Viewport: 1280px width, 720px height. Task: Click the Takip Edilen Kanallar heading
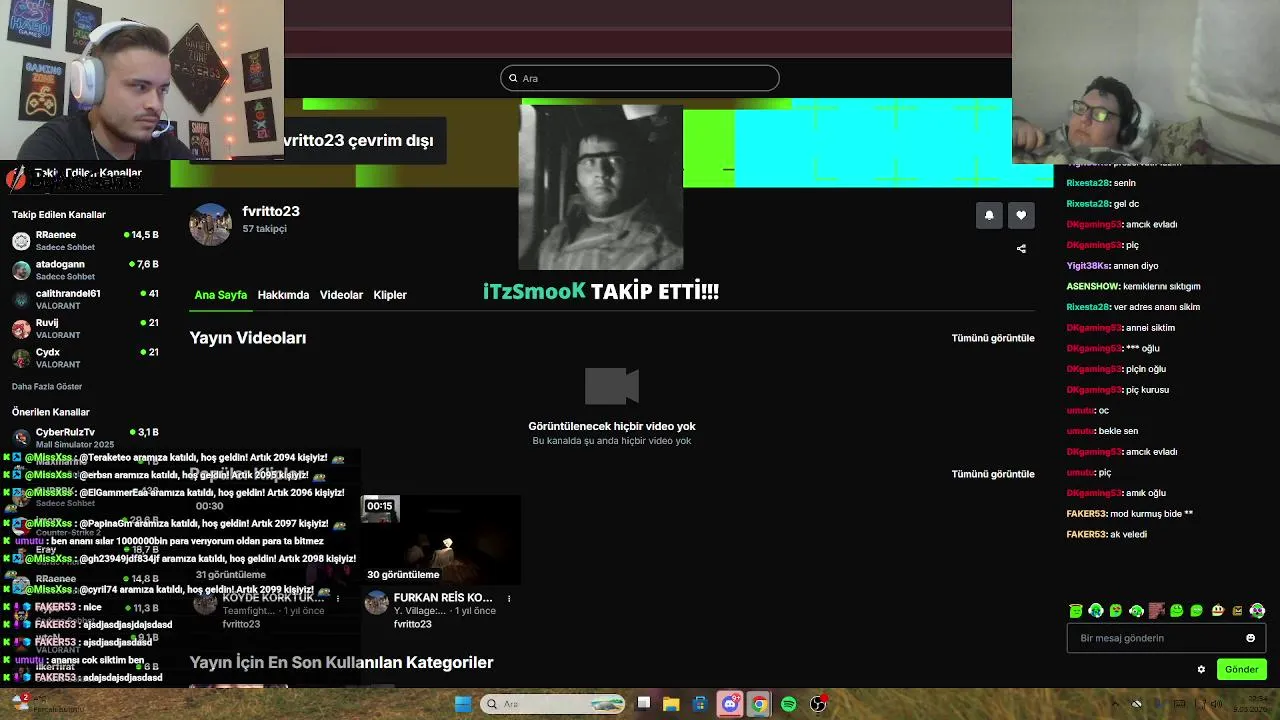point(59,215)
